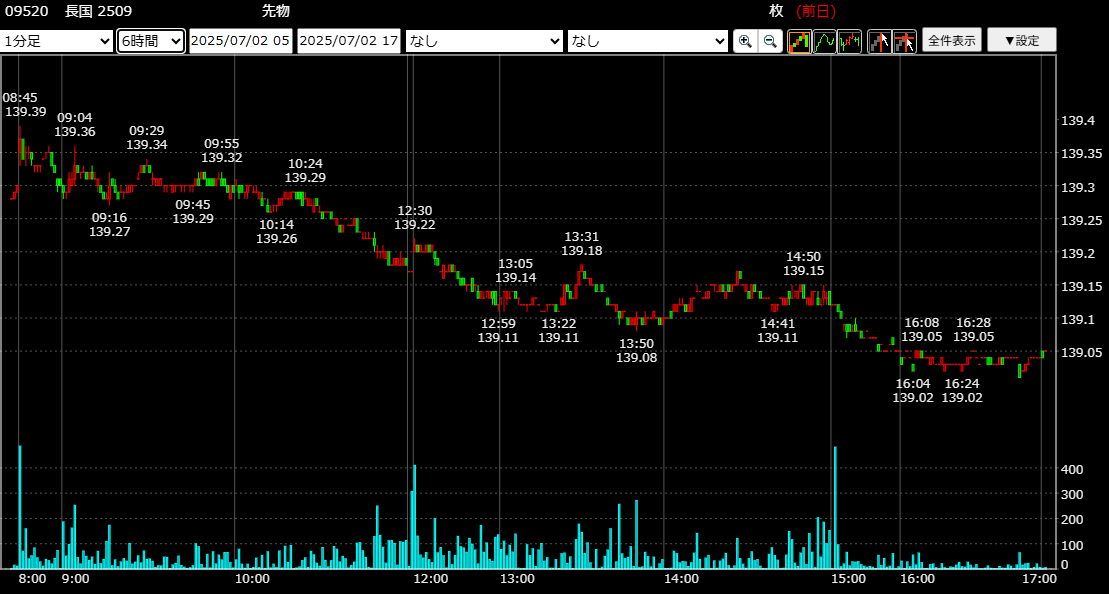Click the 13:31 139.18 price label
The width and height of the screenshot is (1109, 594).
[x=581, y=244]
